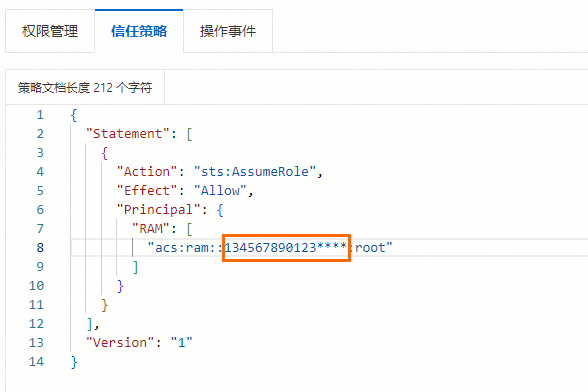Click the "Principal" key on line 6
The image size is (588, 392).
(158, 209)
